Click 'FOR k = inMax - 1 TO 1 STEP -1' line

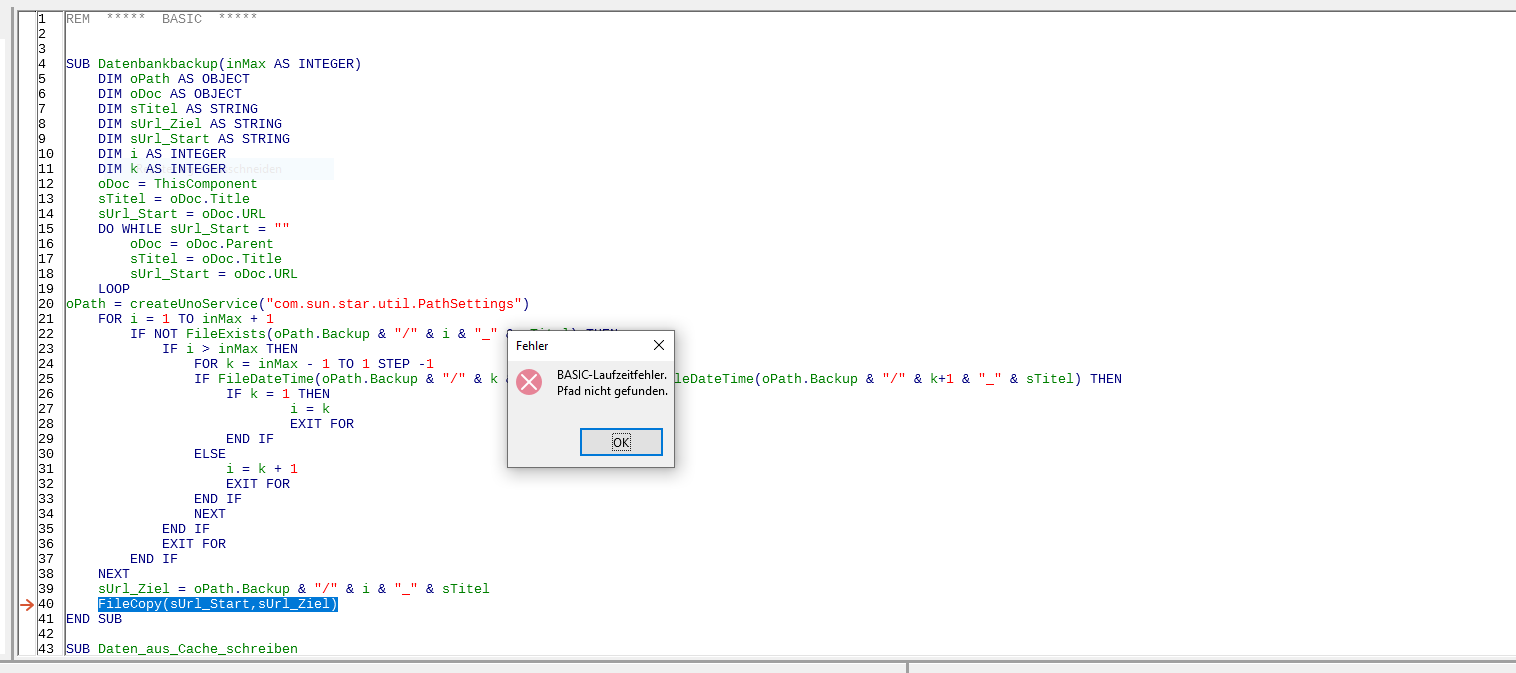(x=314, y=364)
